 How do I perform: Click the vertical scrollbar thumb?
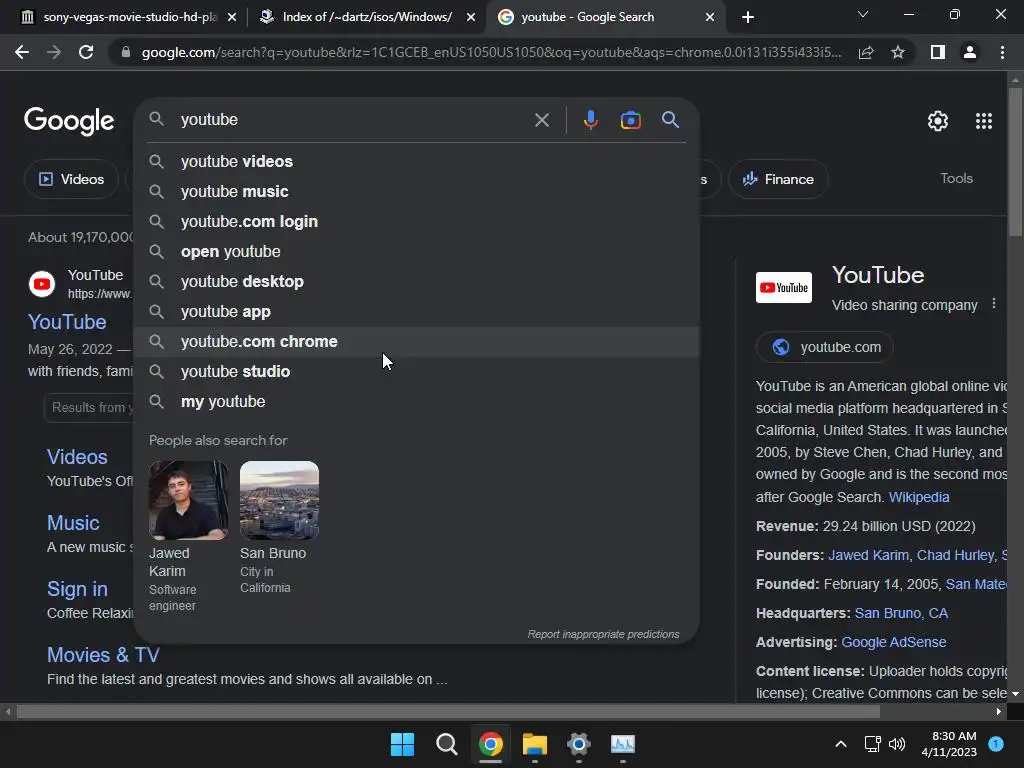pyautogui.click(x=1015, y=162)
